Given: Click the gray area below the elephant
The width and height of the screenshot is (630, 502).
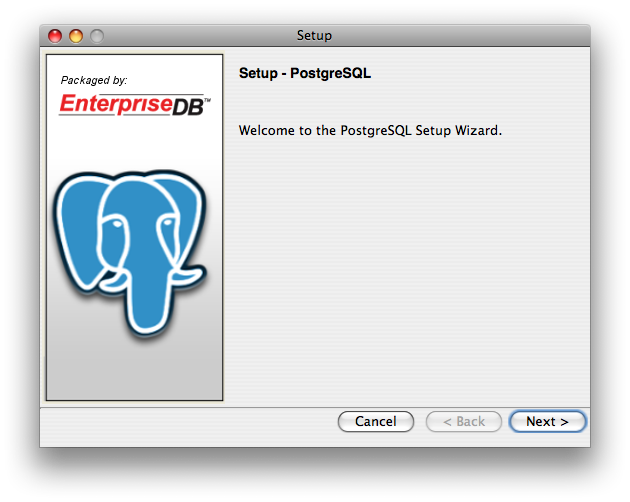Looking at the screenshot, I should [134, 375].
